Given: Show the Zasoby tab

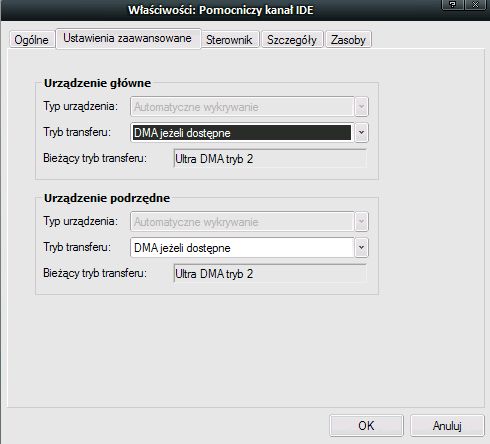Looking at the screenshot, I should (348, 40).
